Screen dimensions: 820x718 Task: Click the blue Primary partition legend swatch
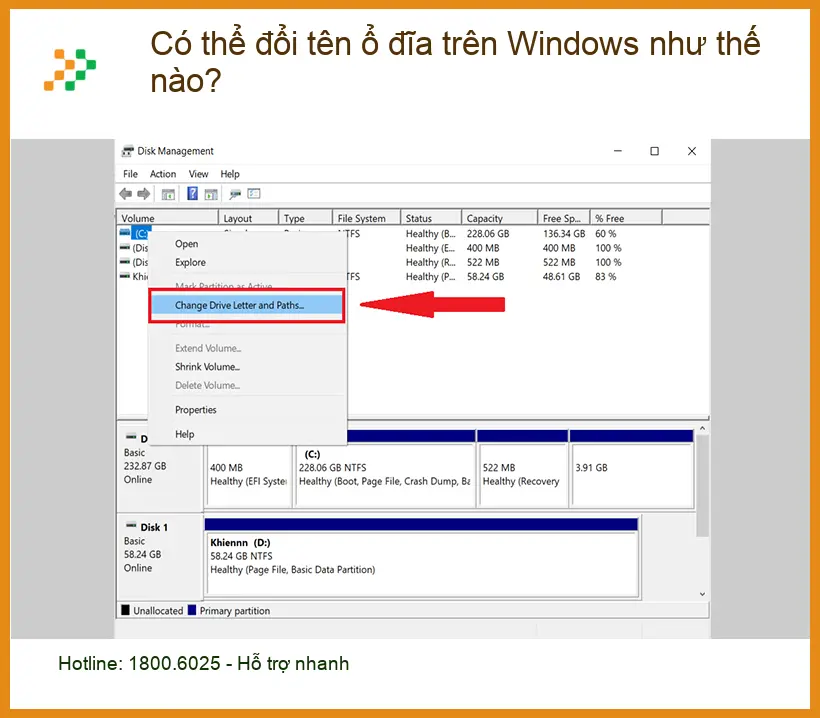coord(192,610)
